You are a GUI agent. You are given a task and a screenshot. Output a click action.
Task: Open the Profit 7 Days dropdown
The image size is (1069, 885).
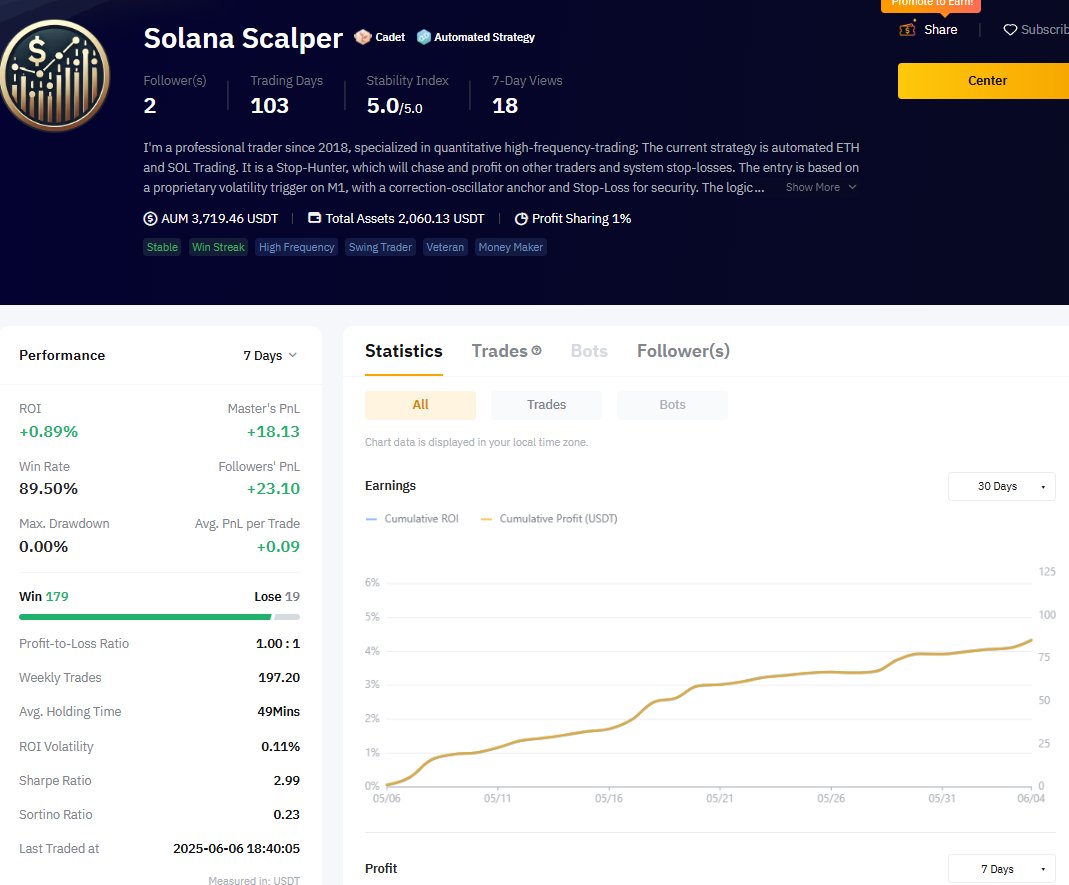pos(1002,869)
